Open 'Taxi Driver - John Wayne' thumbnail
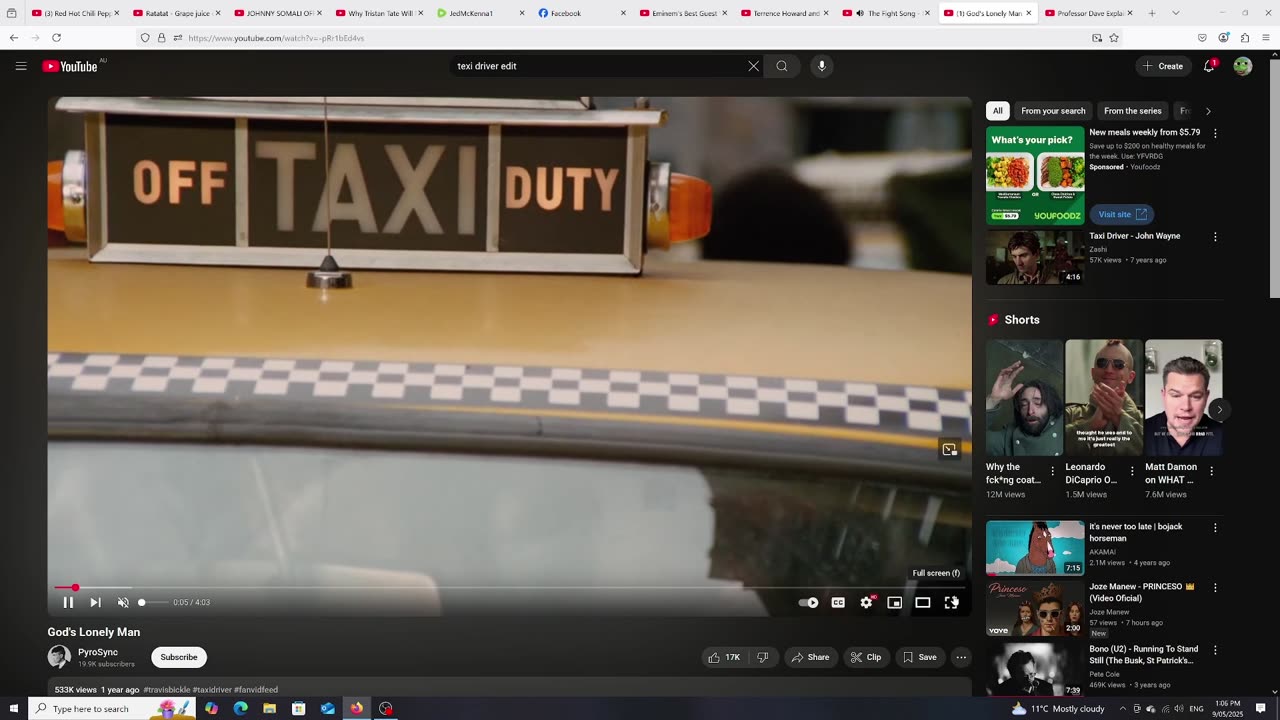The width and height of the screenshot is (1280, 720). (1035, 257)
